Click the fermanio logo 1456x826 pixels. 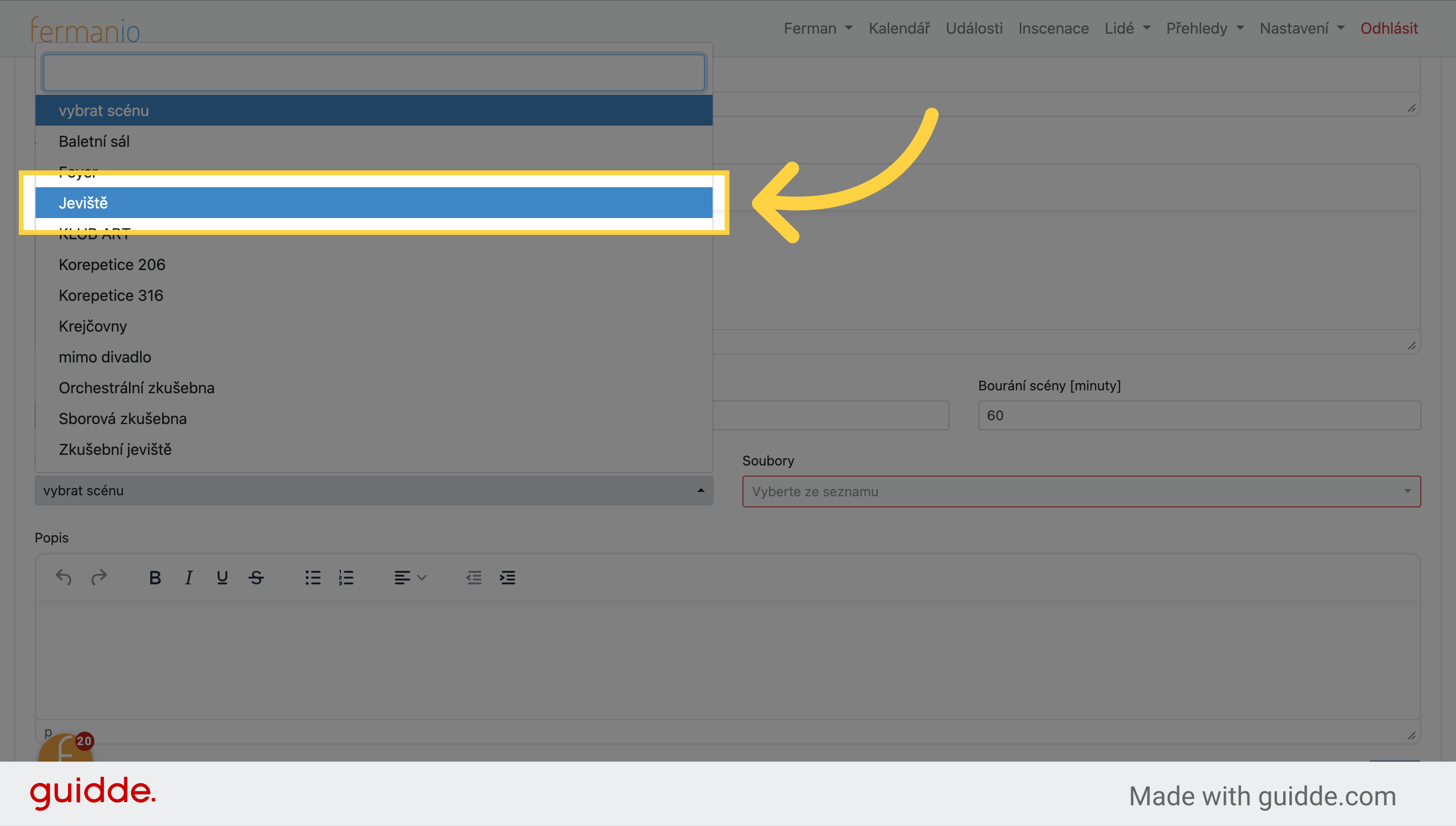pyautogui.click(x=85, y=29)
